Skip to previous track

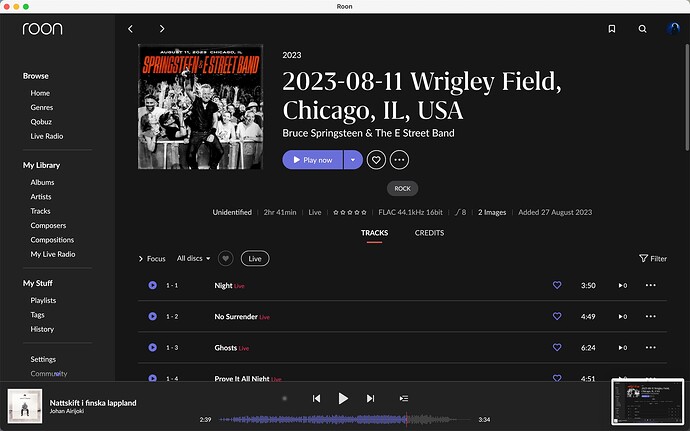point(316,398)
